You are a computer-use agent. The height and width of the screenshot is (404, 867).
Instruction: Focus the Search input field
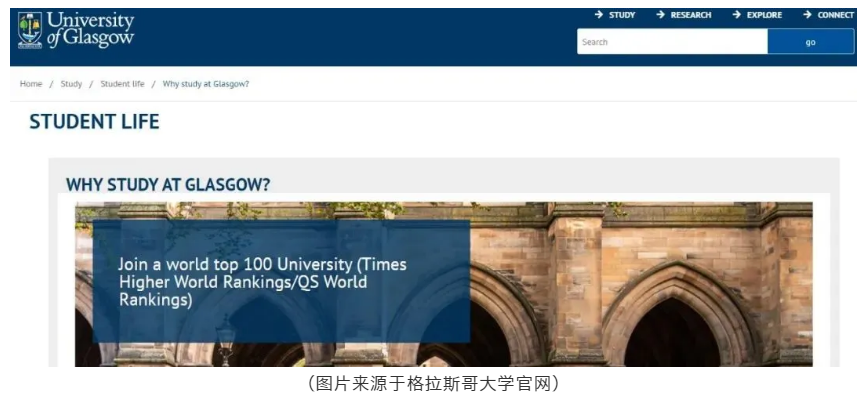[672, 42]
